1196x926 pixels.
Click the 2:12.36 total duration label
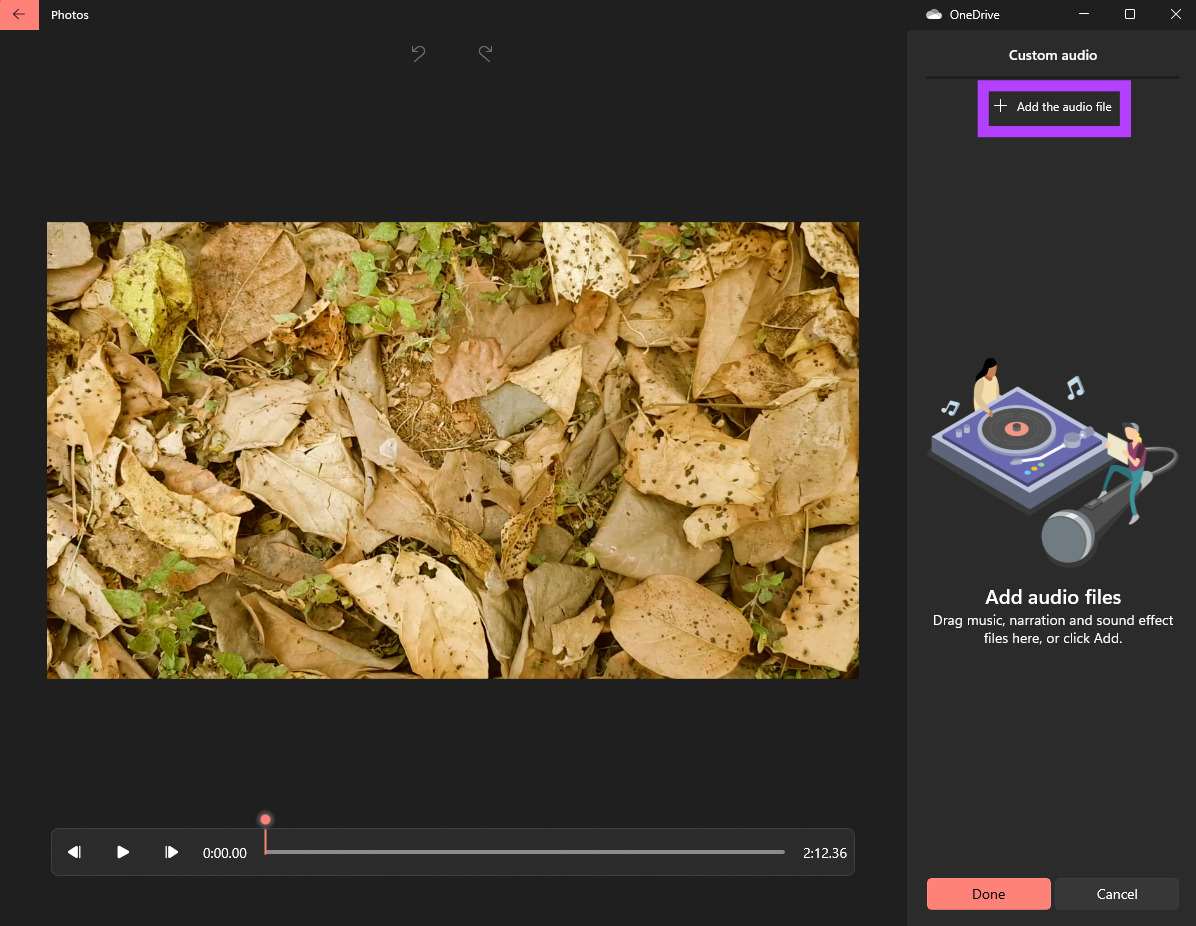(824, 853)
